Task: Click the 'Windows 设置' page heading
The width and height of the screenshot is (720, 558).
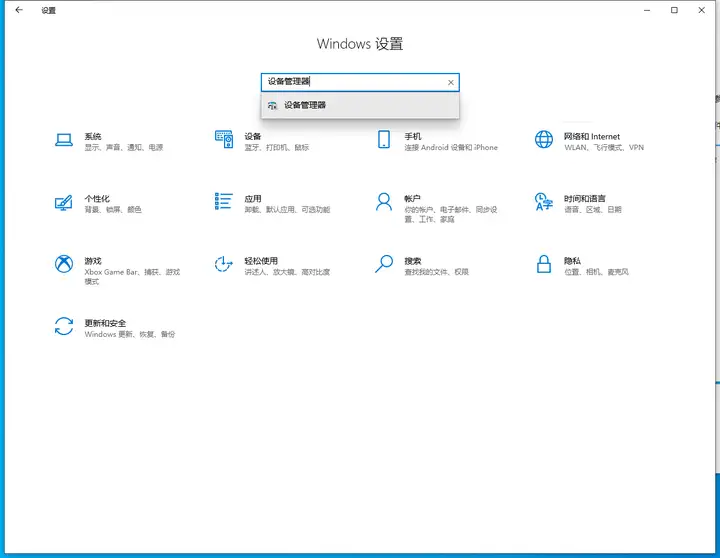Action: (x=360, y=44)
